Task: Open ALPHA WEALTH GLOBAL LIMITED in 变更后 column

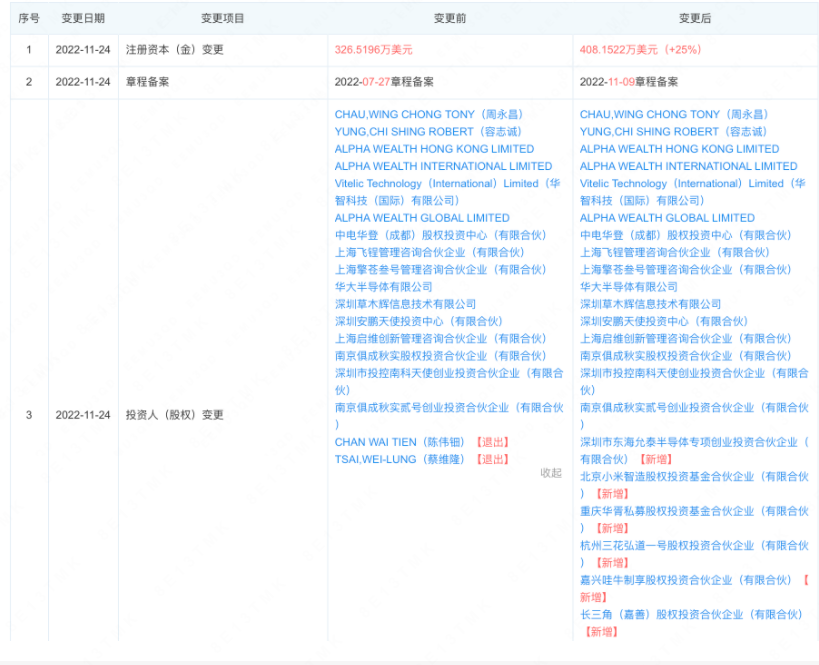Action: click(x=667, y=218)
